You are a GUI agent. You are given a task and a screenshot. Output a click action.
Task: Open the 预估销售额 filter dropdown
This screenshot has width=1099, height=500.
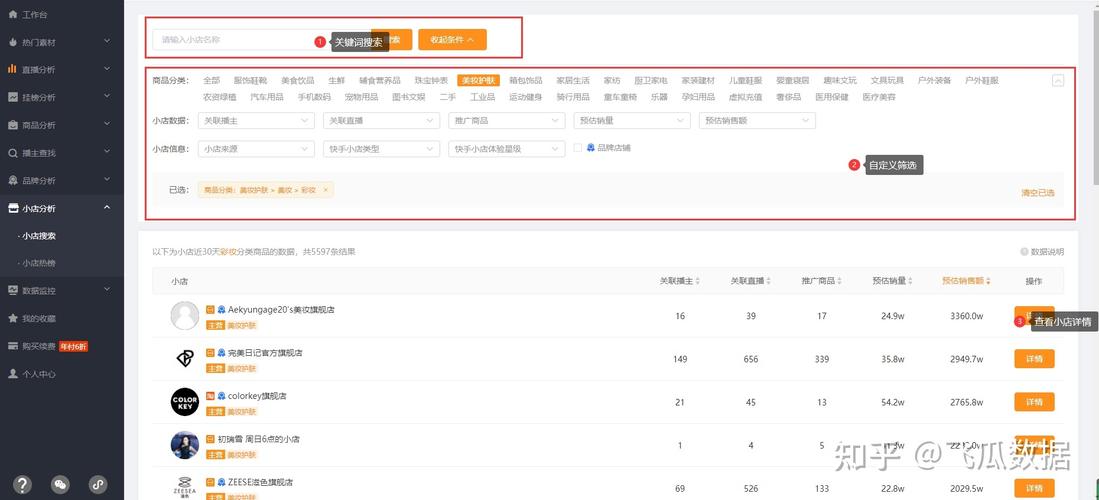pyautogui.click(x=757, y=121)
